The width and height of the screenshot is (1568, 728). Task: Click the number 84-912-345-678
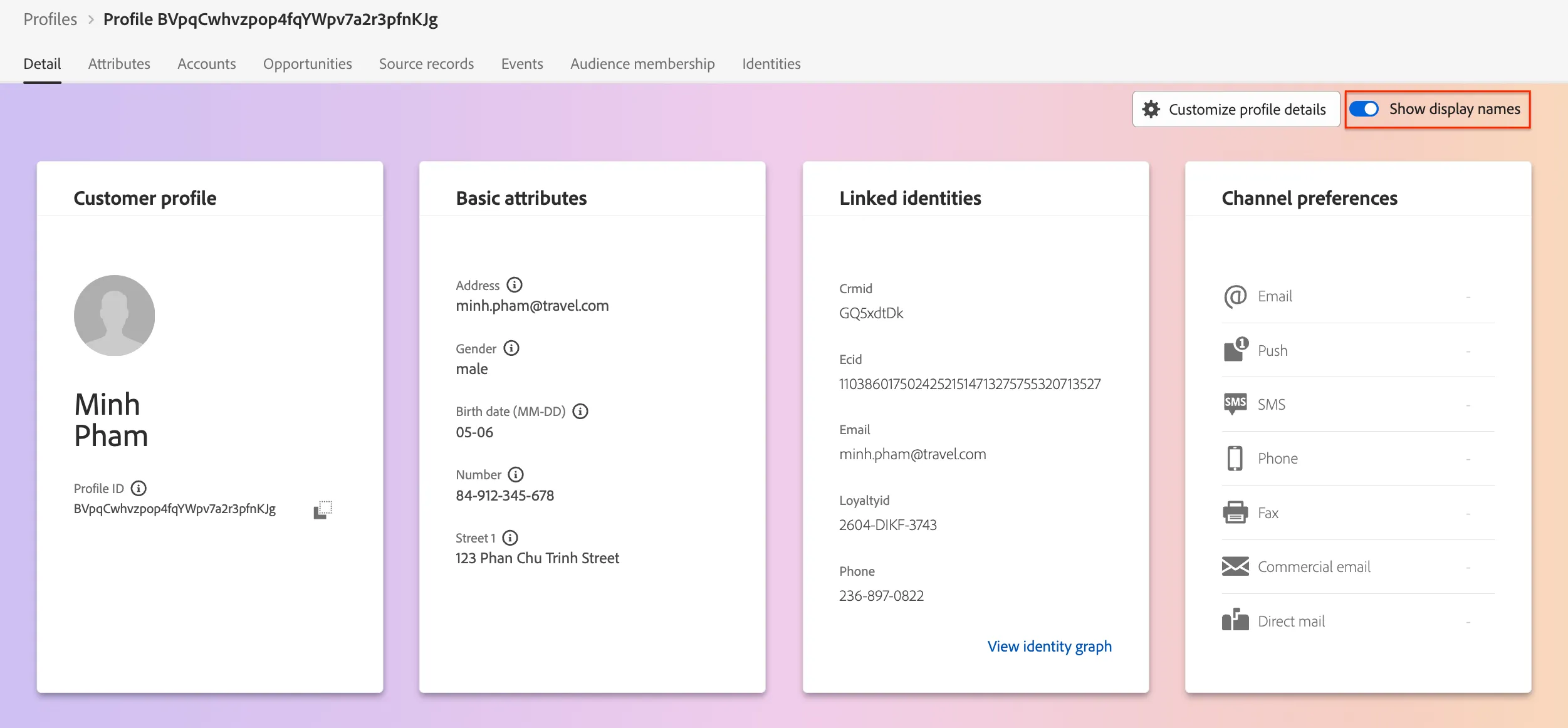[x=505, y=496]
